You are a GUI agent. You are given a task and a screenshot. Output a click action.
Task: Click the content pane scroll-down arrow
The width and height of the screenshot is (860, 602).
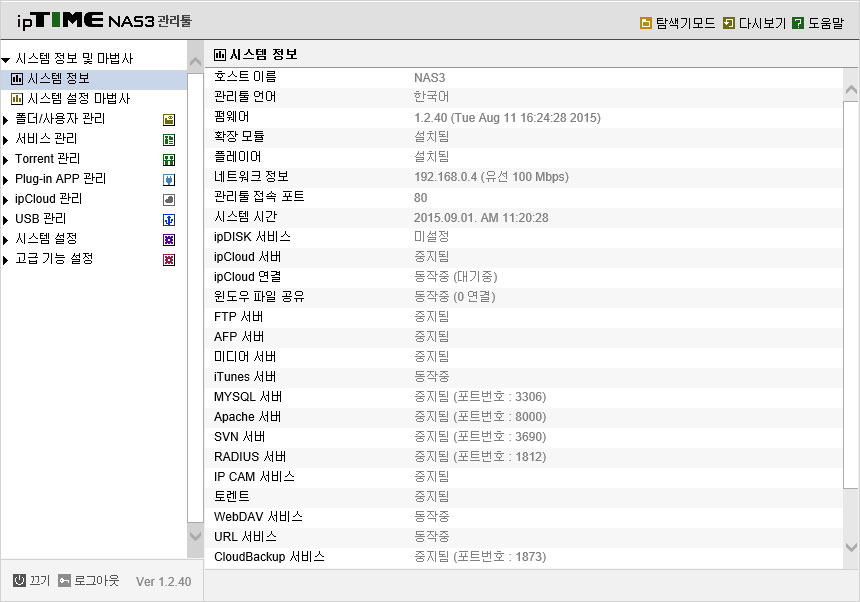(x=851, y=547)
